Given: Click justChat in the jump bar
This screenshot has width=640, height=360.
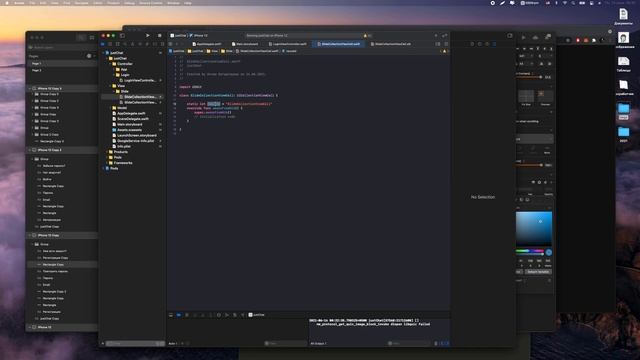Looking at the screenshot, I should pyautogui.click(x=176, y=51).
